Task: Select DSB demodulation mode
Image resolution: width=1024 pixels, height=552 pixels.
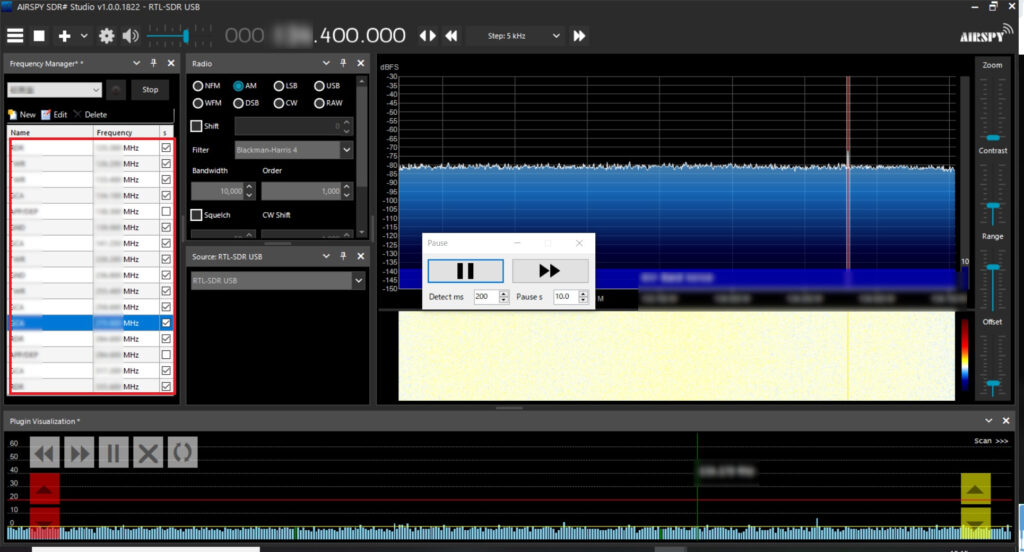Action: [246, 103]
